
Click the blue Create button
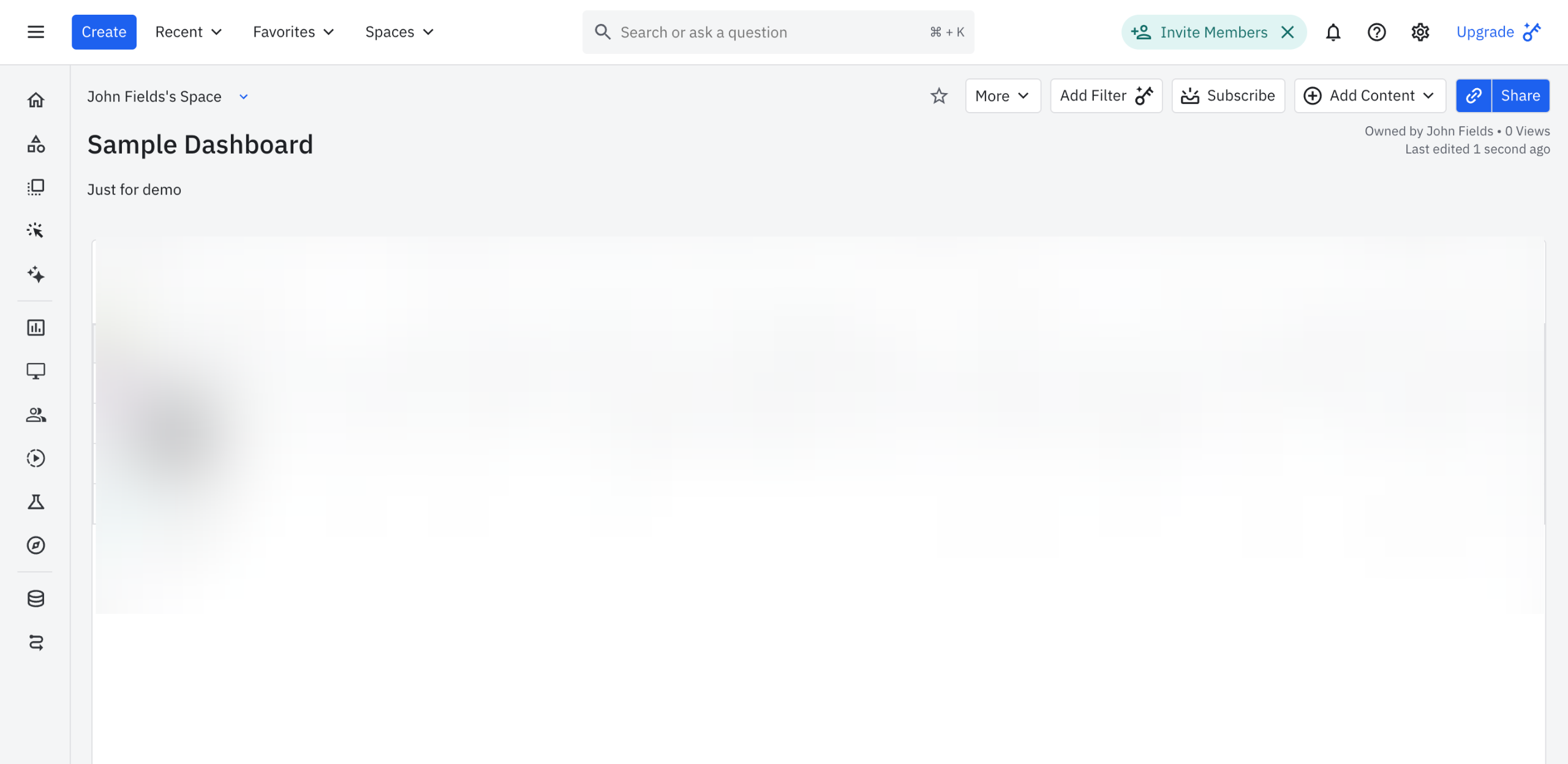(x=104, y=32)
